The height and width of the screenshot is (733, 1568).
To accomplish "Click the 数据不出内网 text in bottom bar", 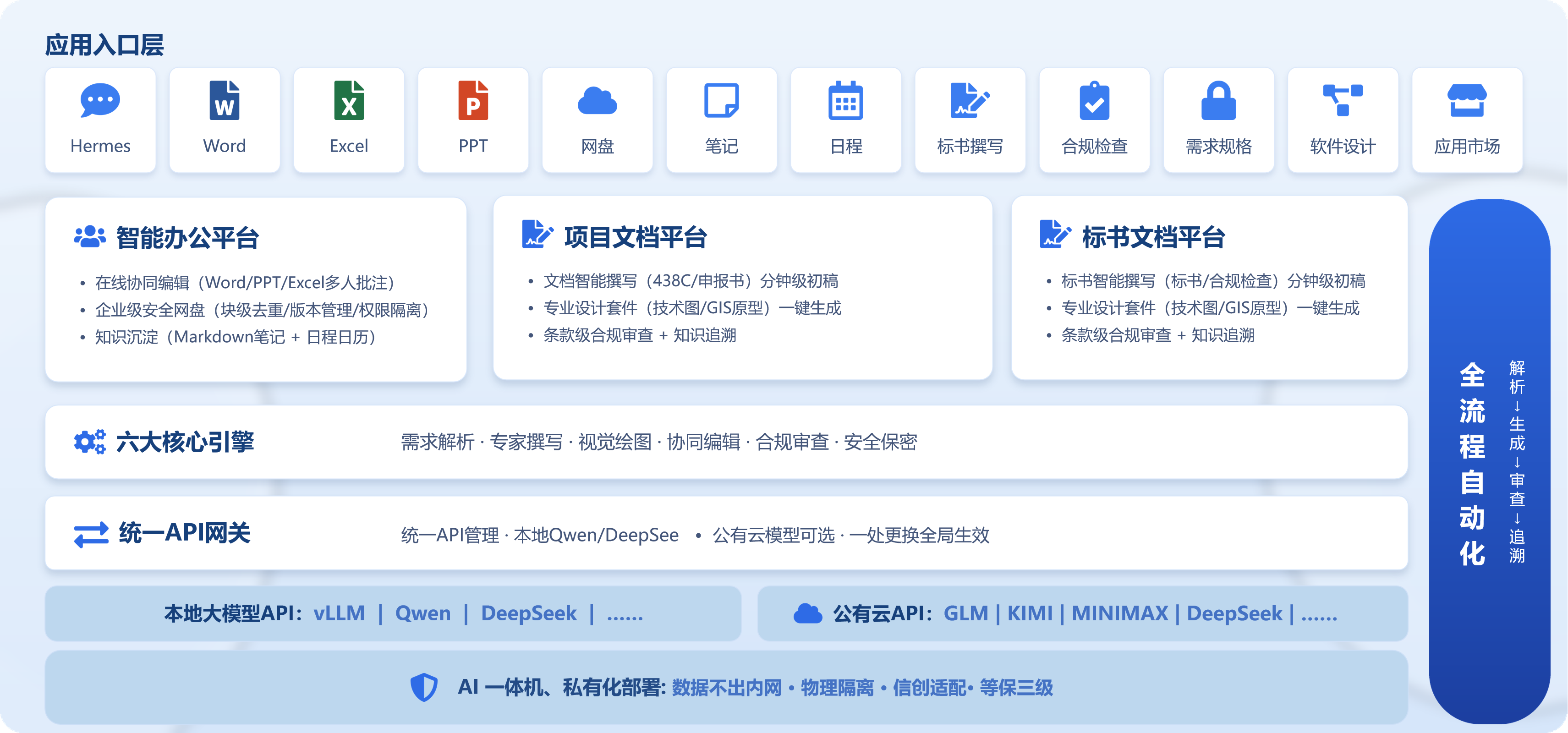I will point(727,688).
